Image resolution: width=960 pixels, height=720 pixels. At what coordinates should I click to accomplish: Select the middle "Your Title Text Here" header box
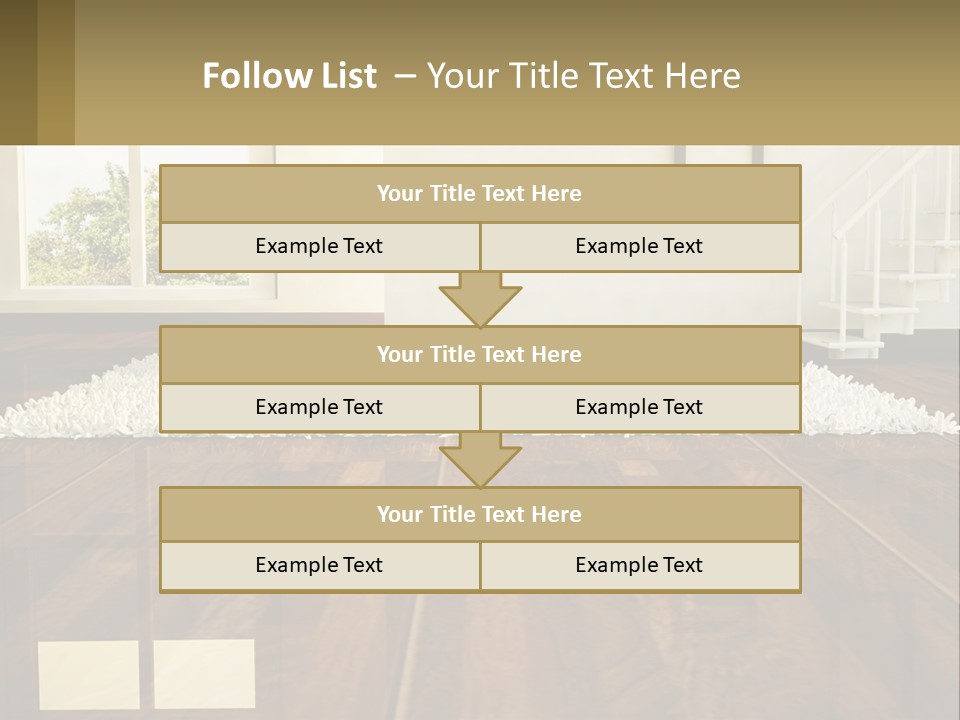pos(479,355)
